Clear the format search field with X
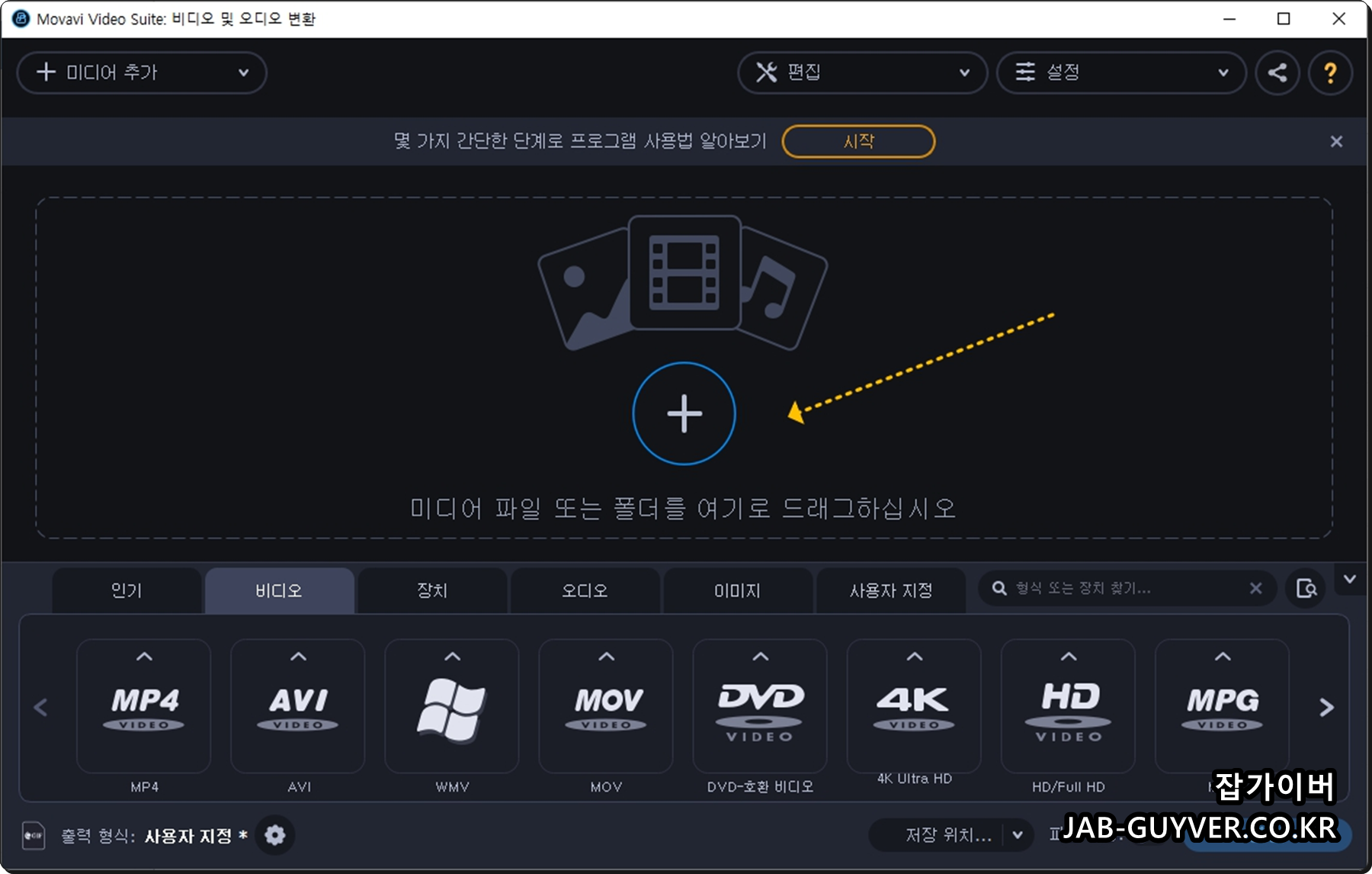Screen dimensions: 1372x874 [x=1255, y=588]
